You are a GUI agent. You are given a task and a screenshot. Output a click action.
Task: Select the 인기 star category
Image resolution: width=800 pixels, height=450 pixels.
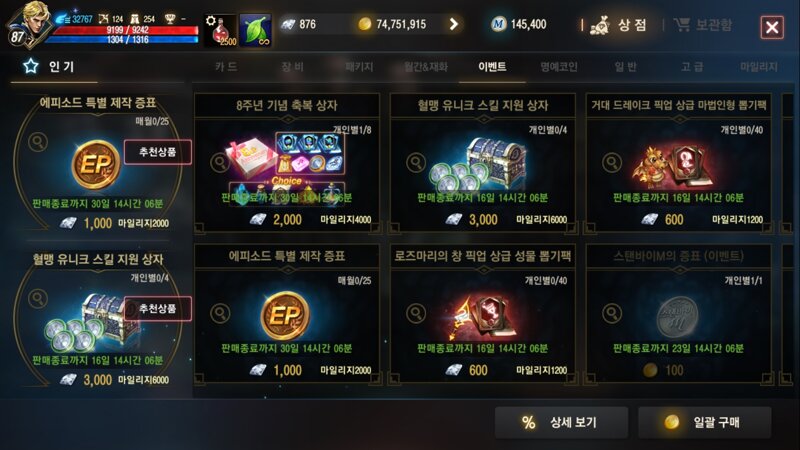(49, 66)
